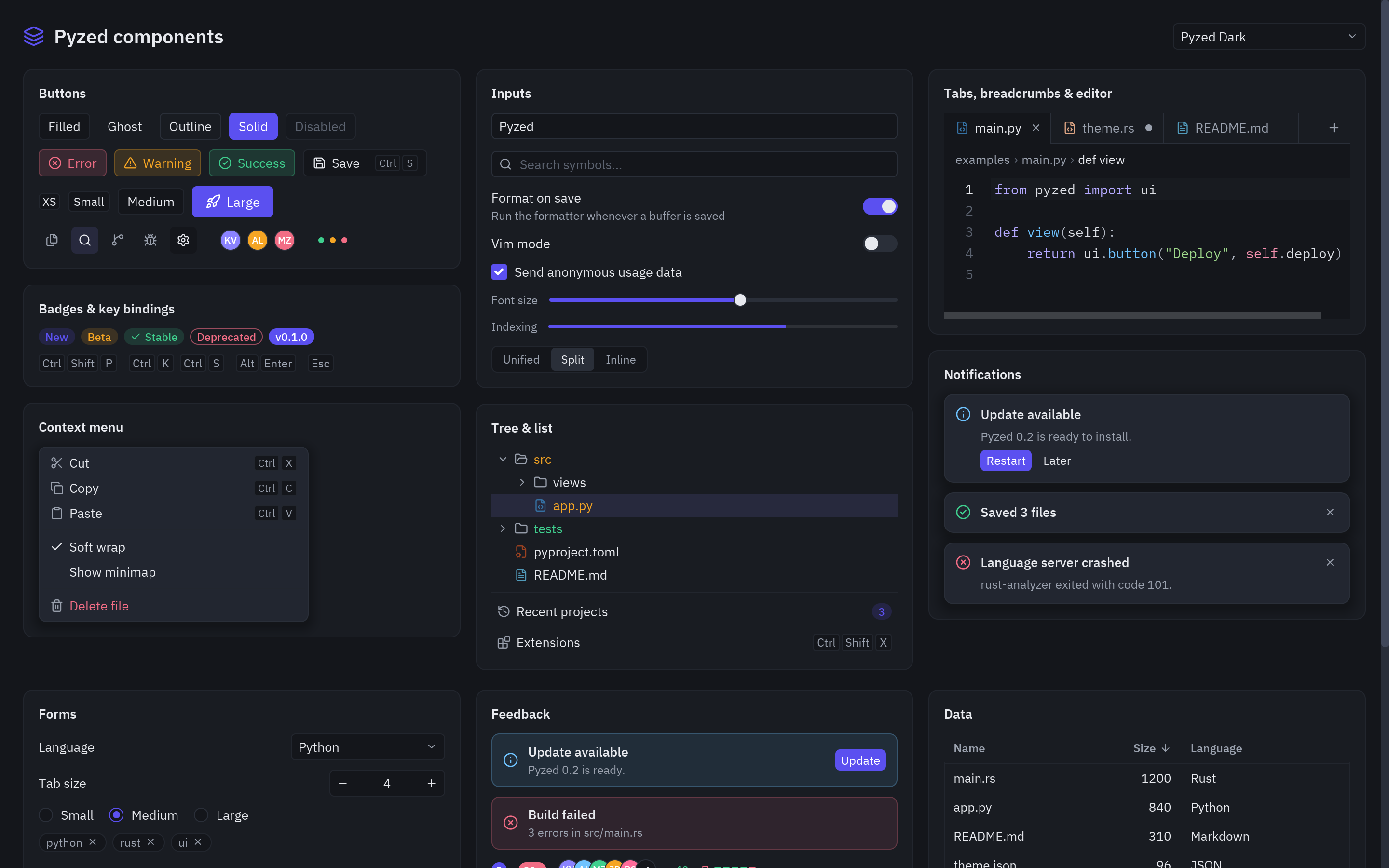Sort the table by Size column
This screenshot has width=1389, height=868.
coord(1151,748)
